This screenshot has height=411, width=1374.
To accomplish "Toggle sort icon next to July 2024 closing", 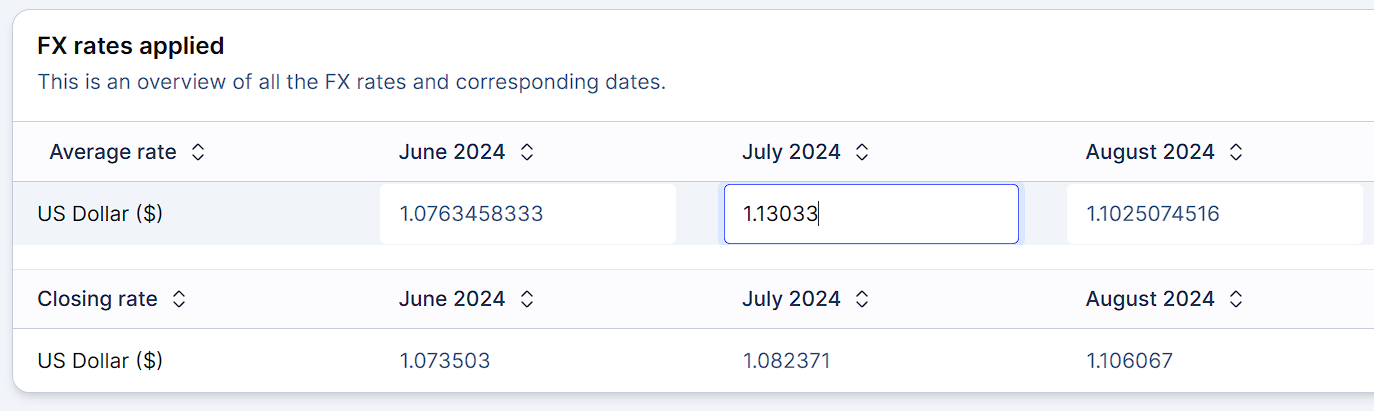I will [x=862, y=299].
